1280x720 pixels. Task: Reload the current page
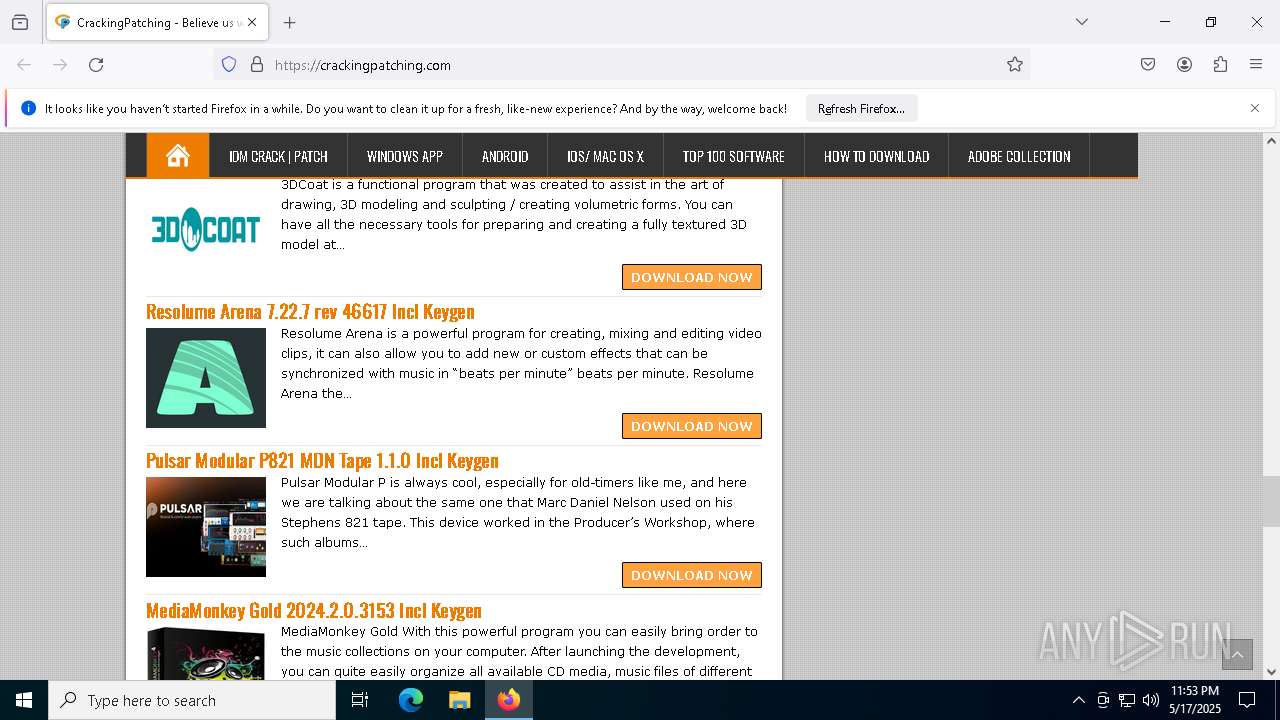(x=96, y=64)
